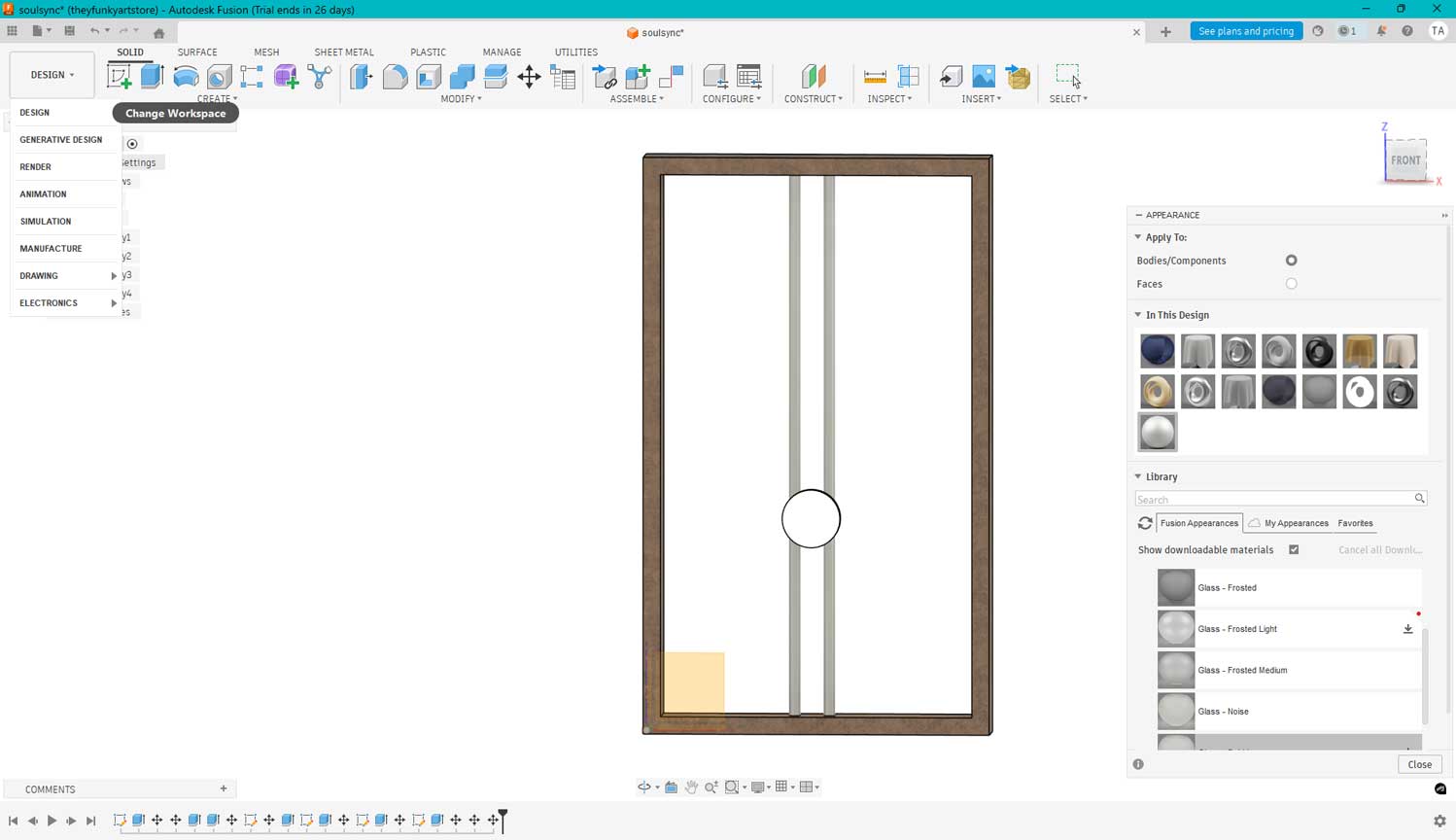Select the Joint tool
Image resolution: width=1456 pixels, height=840 pixels.
tap(671, 77)
